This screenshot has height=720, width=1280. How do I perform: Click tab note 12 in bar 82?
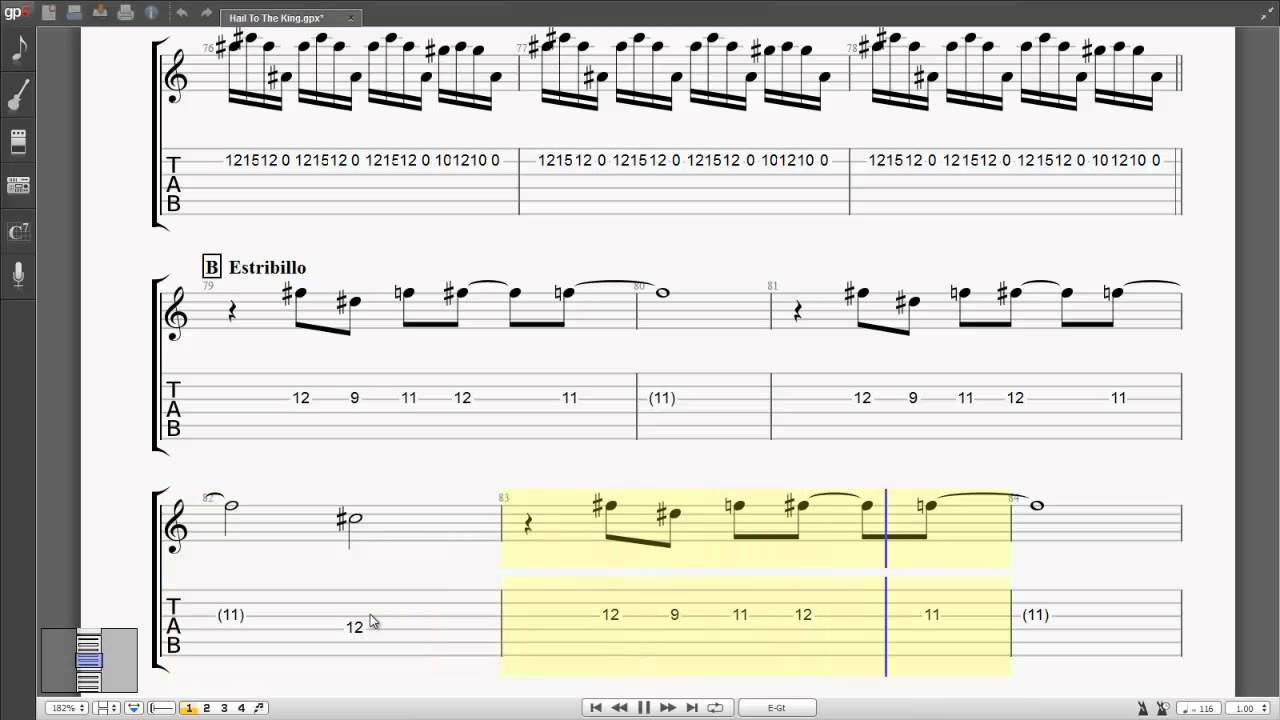coord(355,627)
